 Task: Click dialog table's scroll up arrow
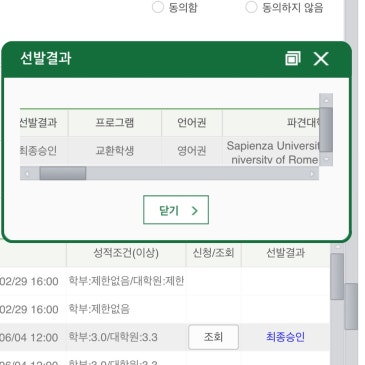[326, 100]
